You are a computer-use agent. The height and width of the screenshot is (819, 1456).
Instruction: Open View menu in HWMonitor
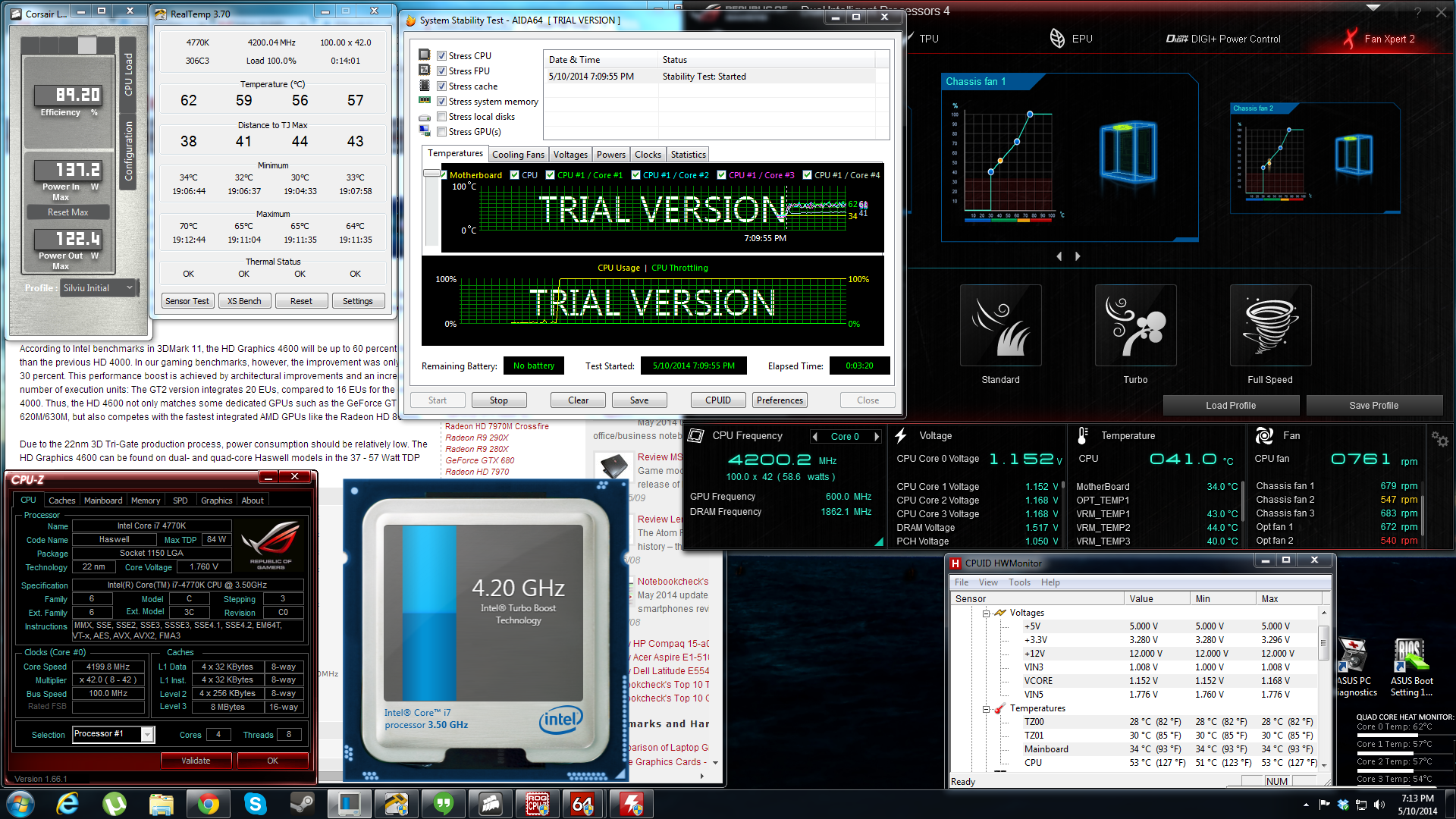click(x=988, y=582)
